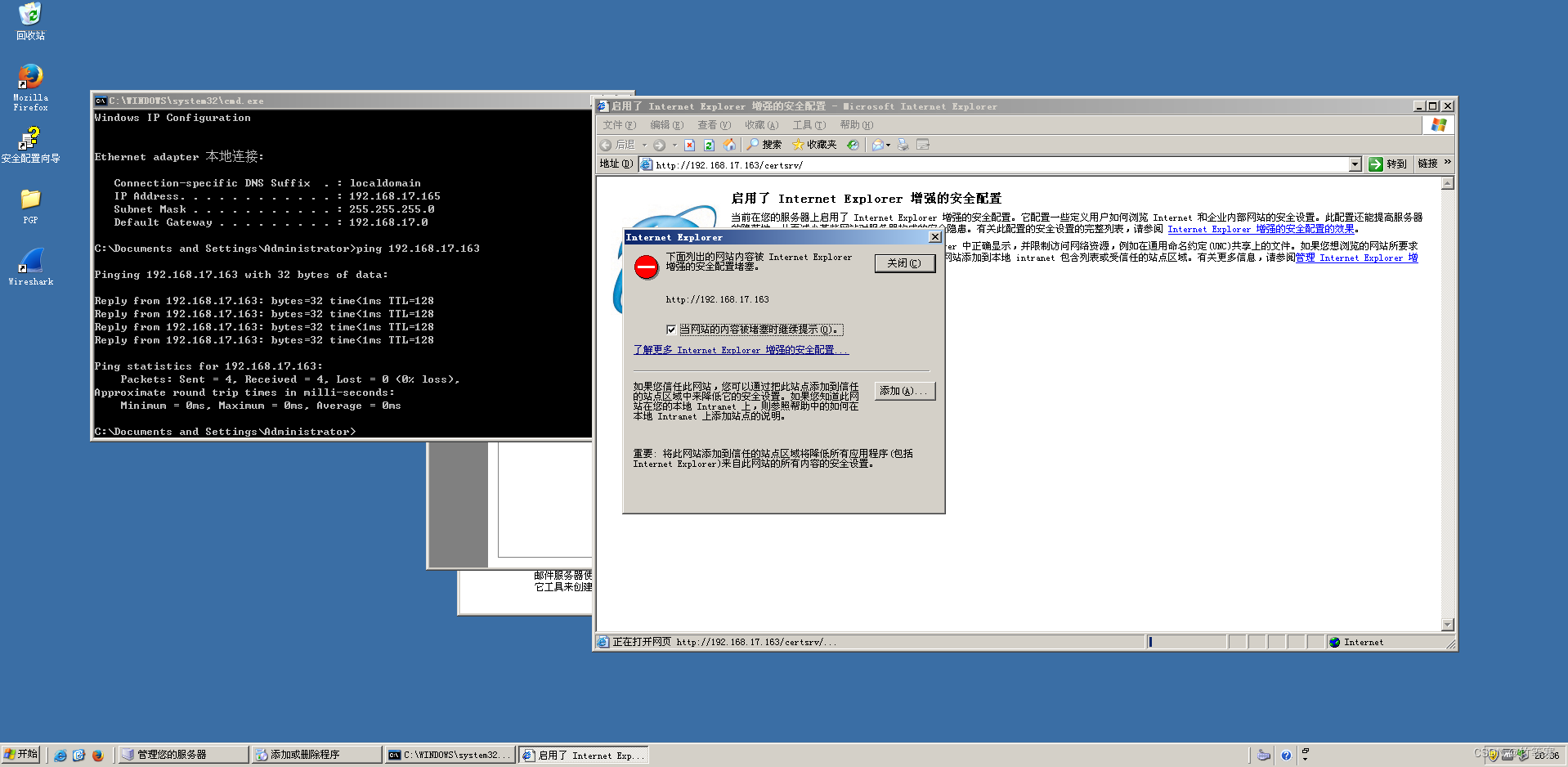Click the cmd.exe title bar icon
The width and height of the screenshot is (1568, 767).
[101, 101]
